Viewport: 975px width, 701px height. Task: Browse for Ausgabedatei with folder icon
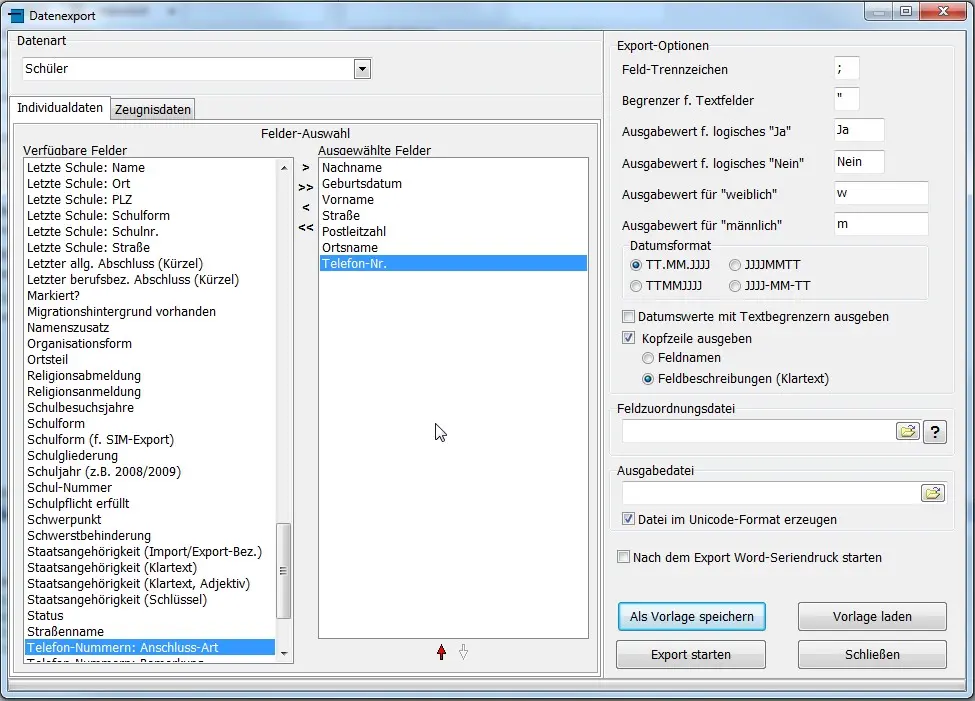932,493
